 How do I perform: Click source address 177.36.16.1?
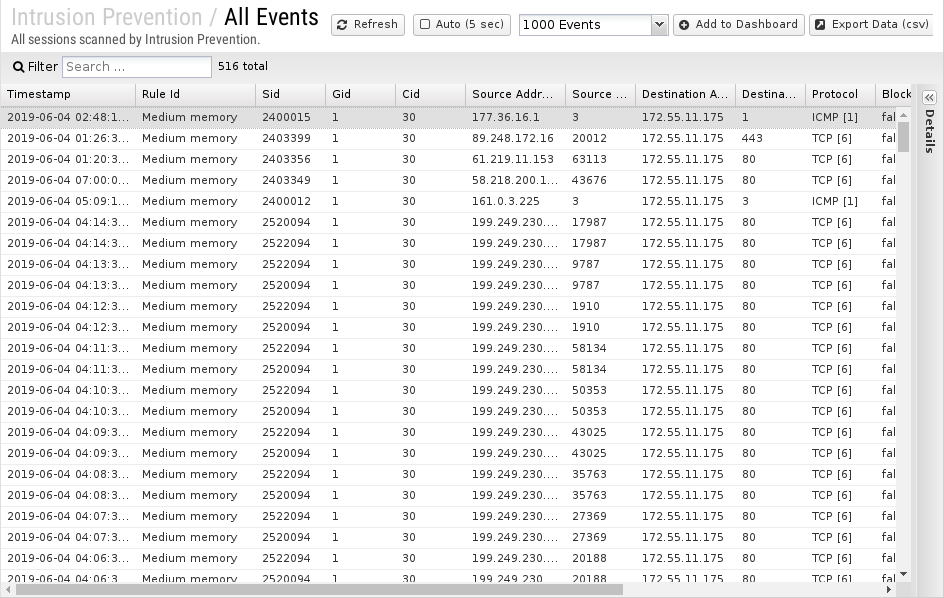pyautogui.click(x=506, y=117)
